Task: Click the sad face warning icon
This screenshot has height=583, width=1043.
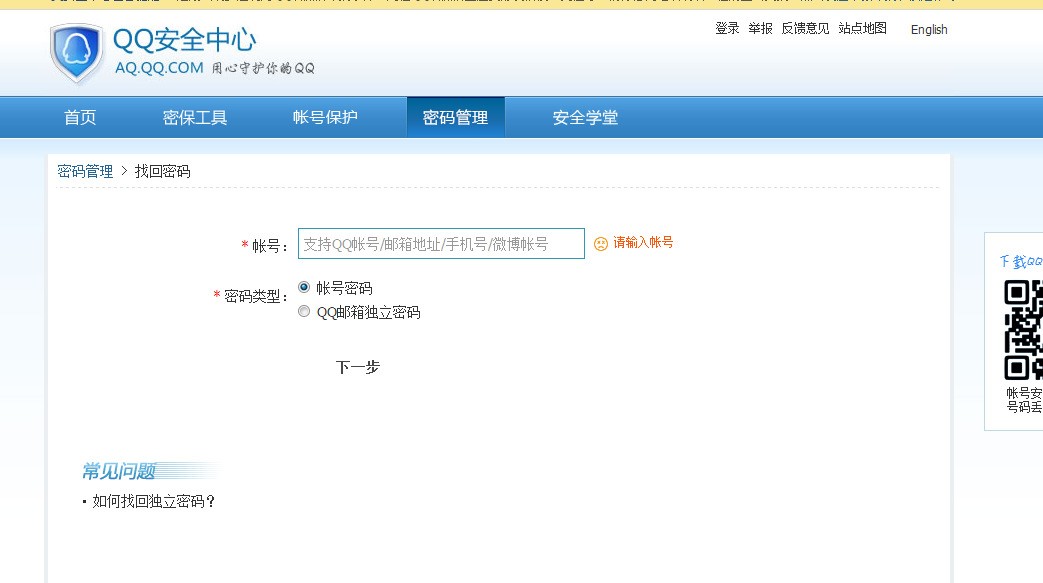Action: (601, 244)
